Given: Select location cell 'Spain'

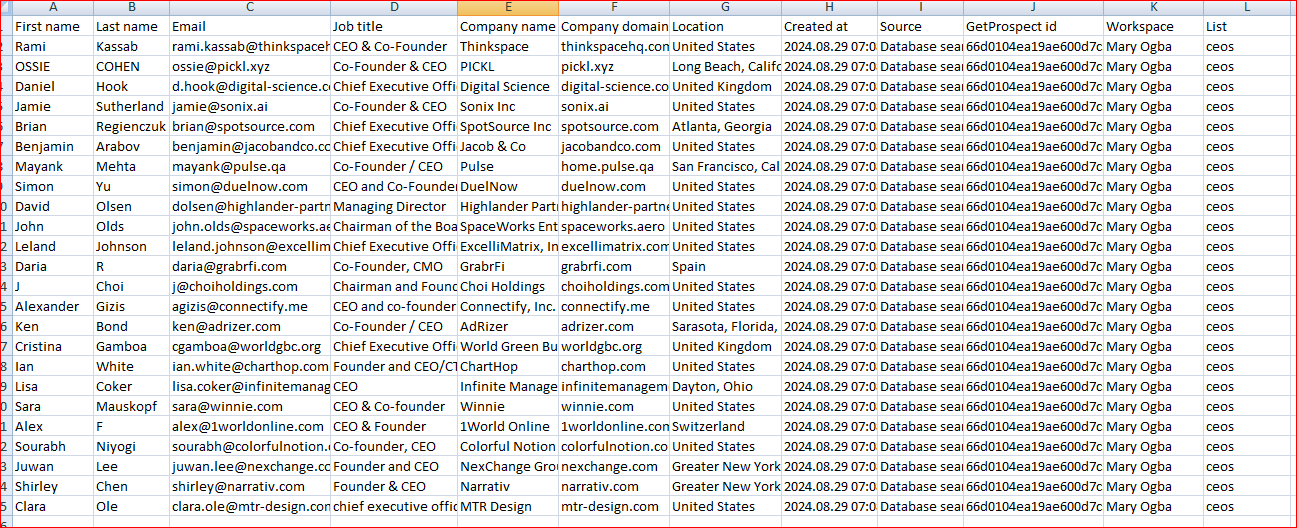Looking at the screenshot, I should coord(725,266).
